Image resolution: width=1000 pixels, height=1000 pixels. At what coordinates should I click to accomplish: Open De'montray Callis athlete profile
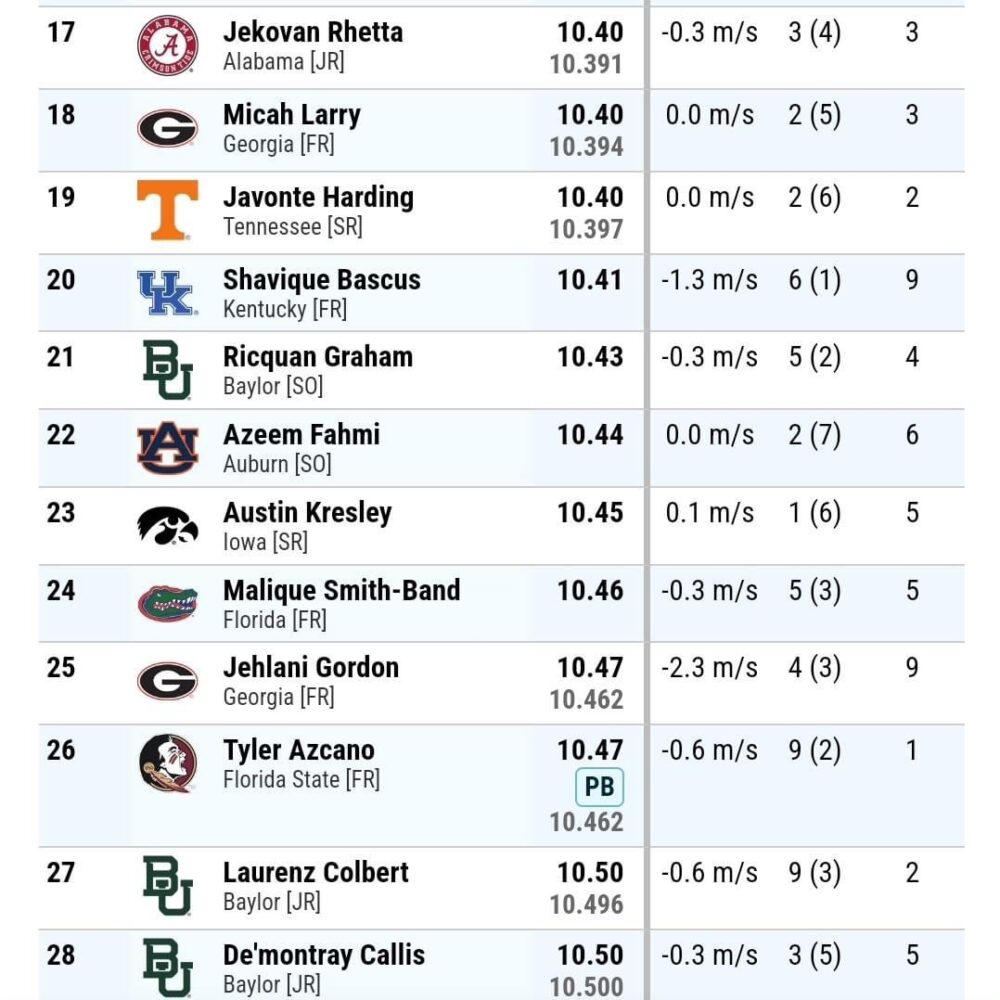pyautogui.click(x=324, y=955)
